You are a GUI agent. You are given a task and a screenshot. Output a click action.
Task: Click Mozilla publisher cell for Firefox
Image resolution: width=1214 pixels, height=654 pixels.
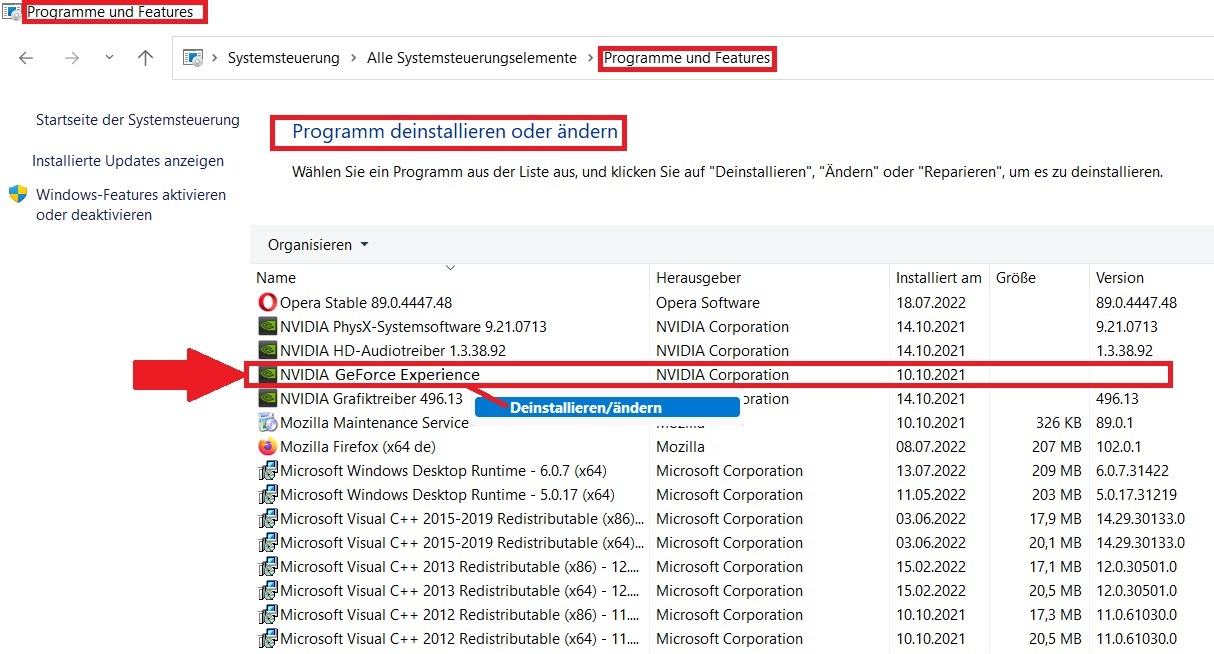tap(680, 446)
